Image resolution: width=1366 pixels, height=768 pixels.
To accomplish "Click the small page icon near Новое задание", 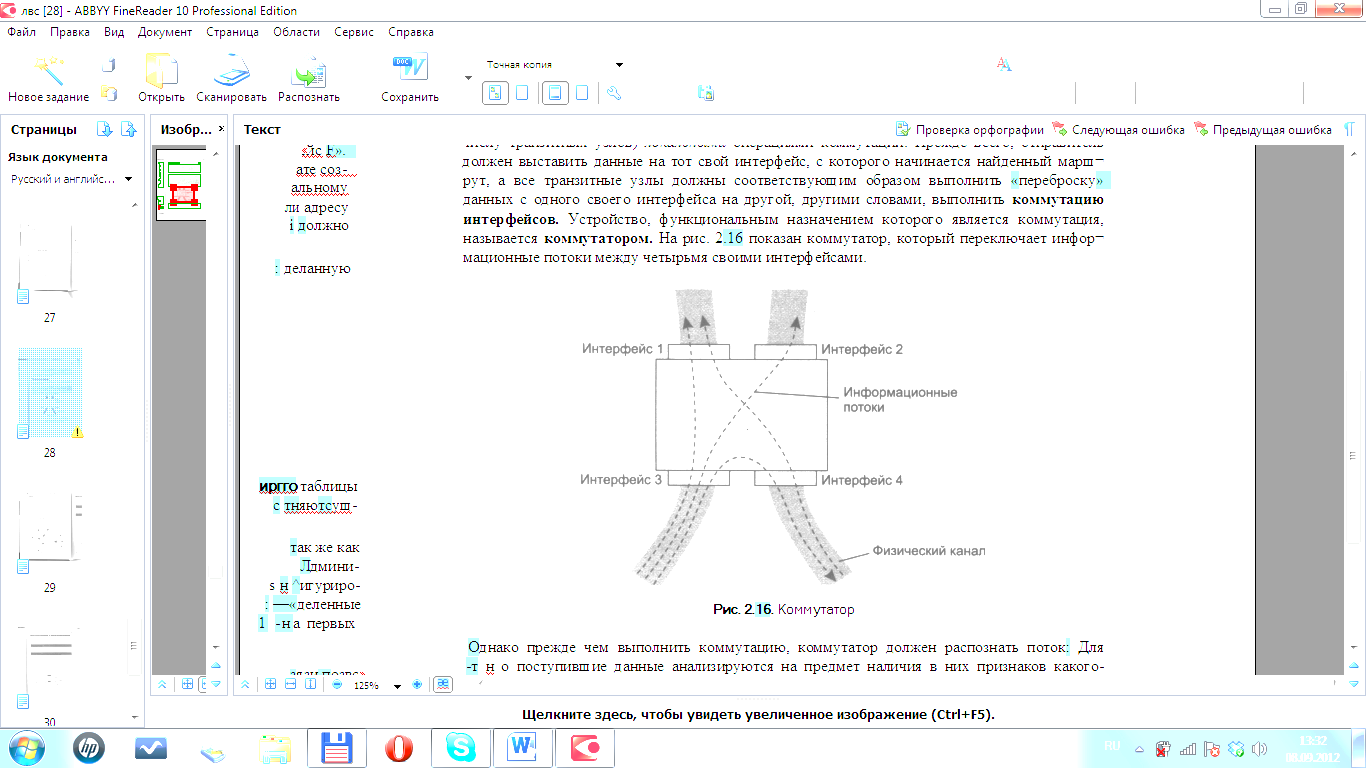I will coord(110,66).
